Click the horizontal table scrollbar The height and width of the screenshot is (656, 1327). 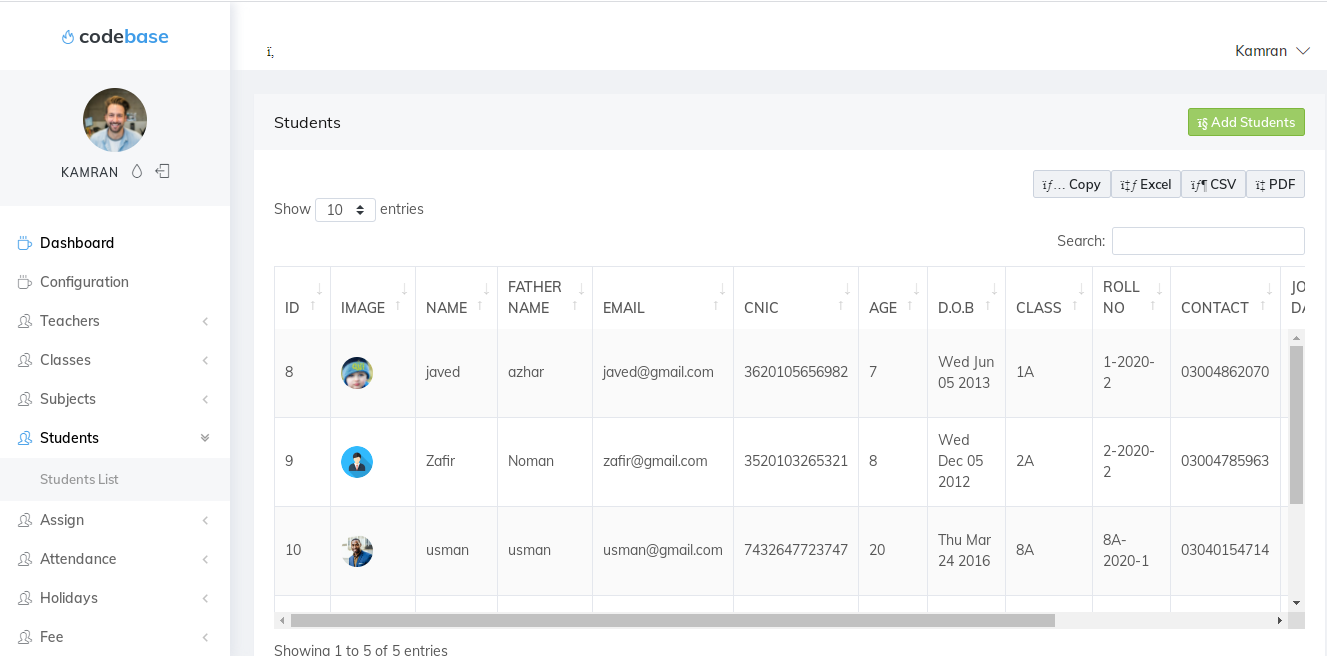click(x=673, y=620)
